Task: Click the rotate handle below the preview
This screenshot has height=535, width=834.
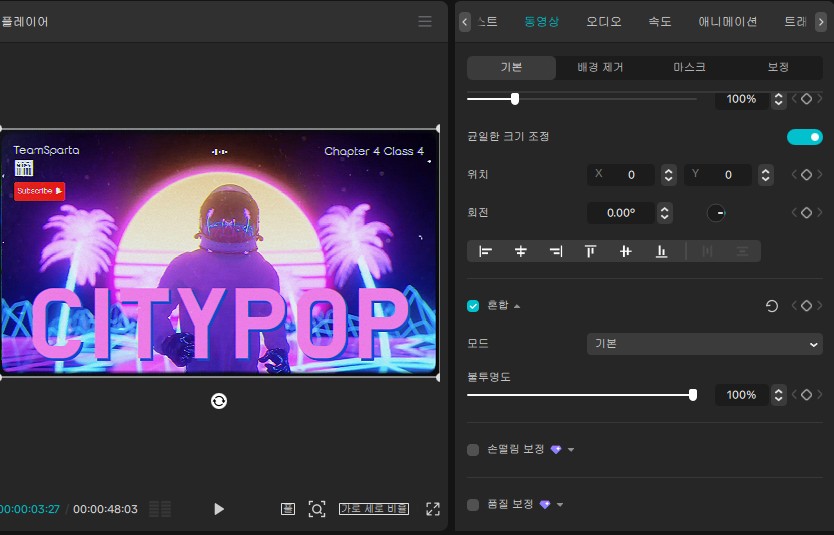Action: pos(219,401)
